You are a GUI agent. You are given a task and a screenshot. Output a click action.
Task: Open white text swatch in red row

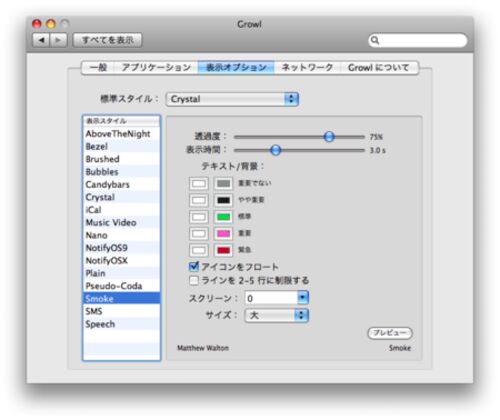[x=199, y=250]
